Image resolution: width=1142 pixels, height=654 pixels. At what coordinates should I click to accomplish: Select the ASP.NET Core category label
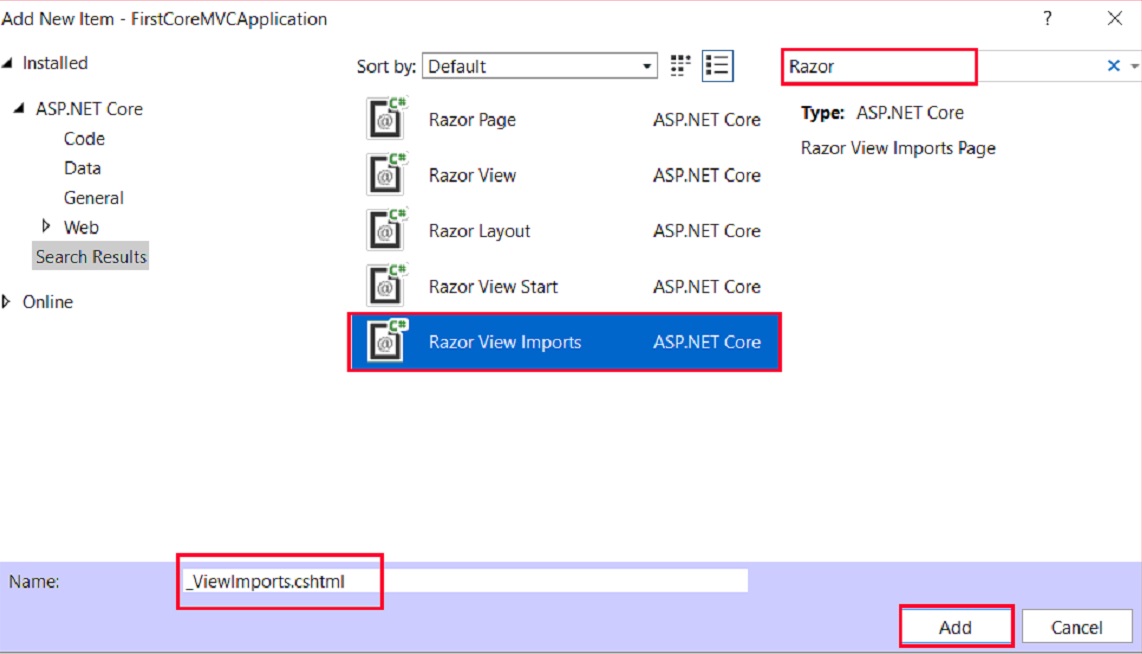tap(90, 109)
